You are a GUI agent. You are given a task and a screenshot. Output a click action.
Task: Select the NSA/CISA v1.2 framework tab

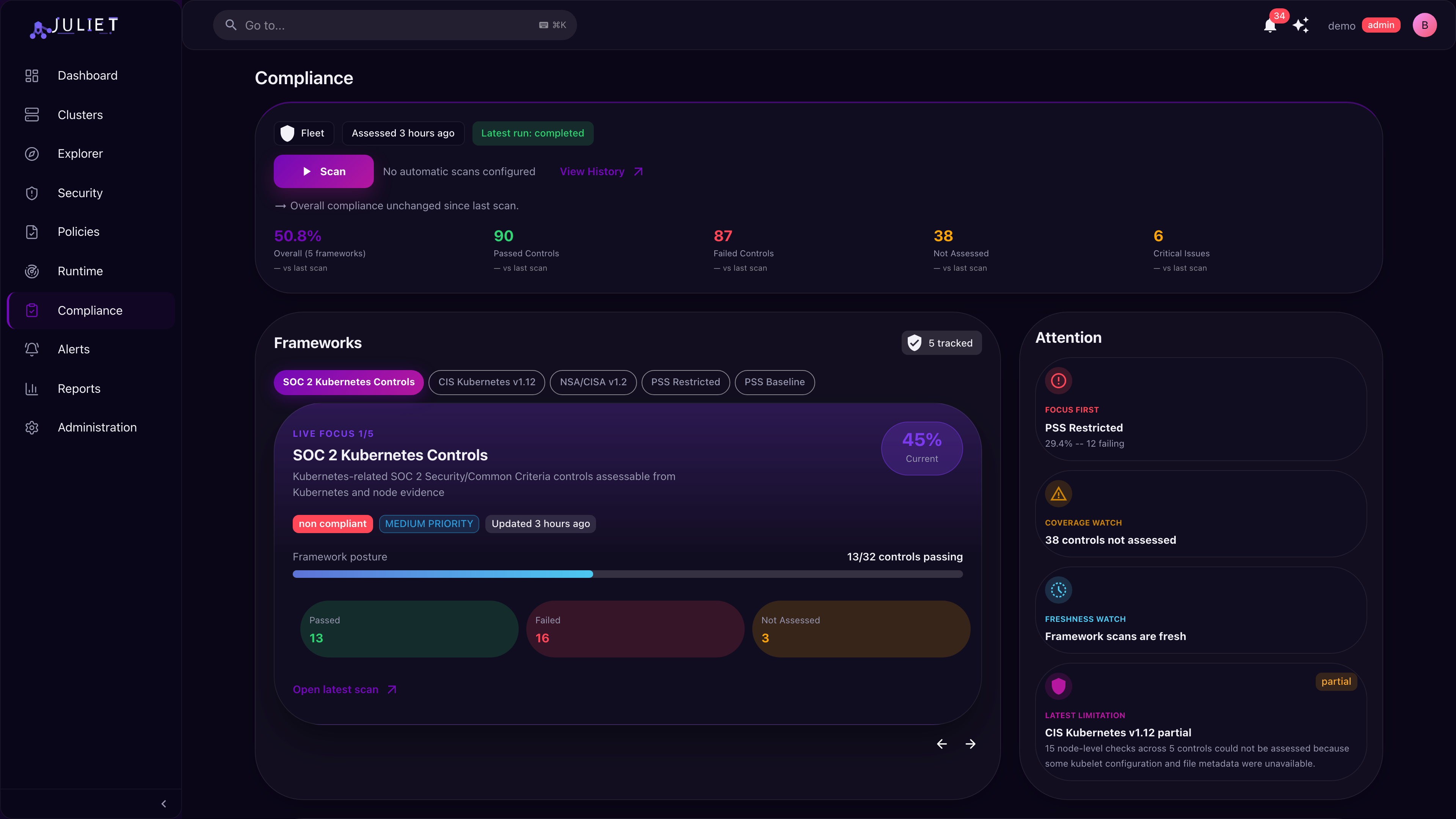coord(593,382)
